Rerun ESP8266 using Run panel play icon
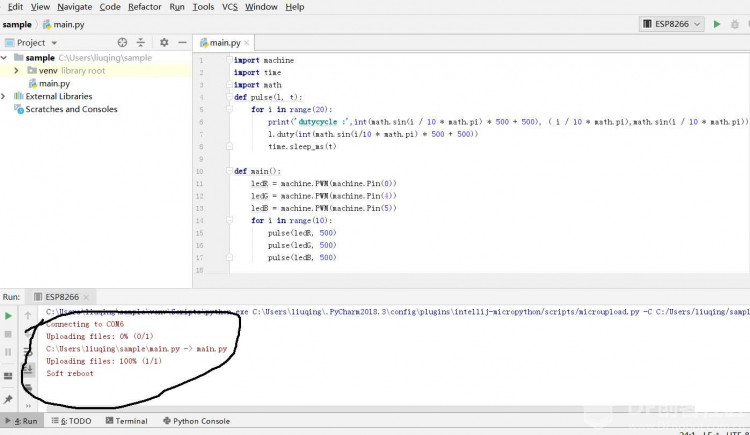This screenshot has height=435, width=750. point(8,316)
